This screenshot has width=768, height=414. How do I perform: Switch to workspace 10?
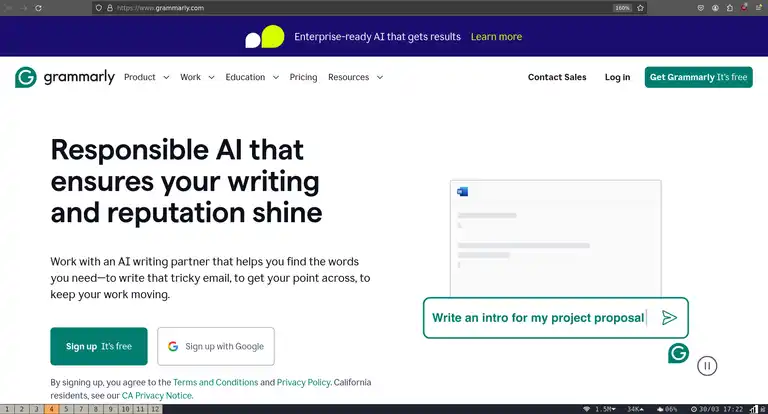point(125,409)
